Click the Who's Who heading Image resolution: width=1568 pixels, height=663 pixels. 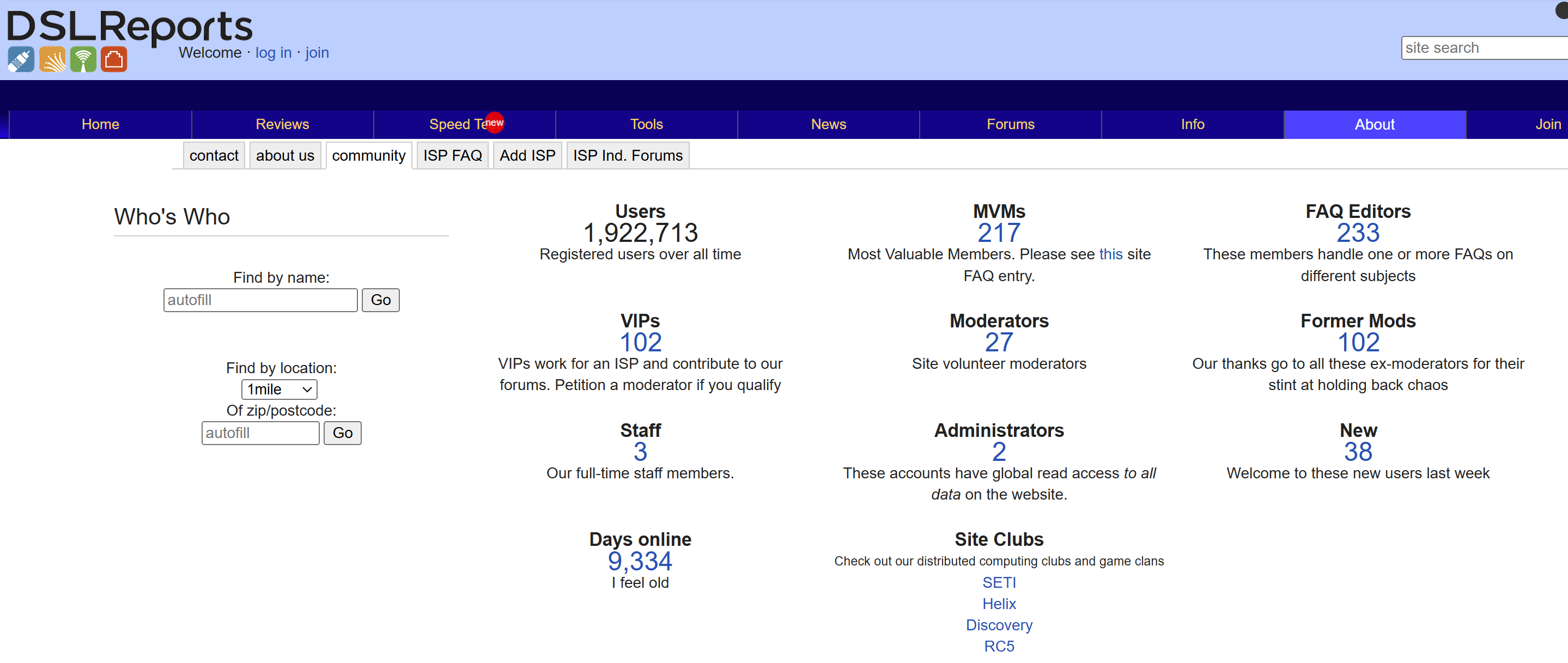(x=172, y=217)
